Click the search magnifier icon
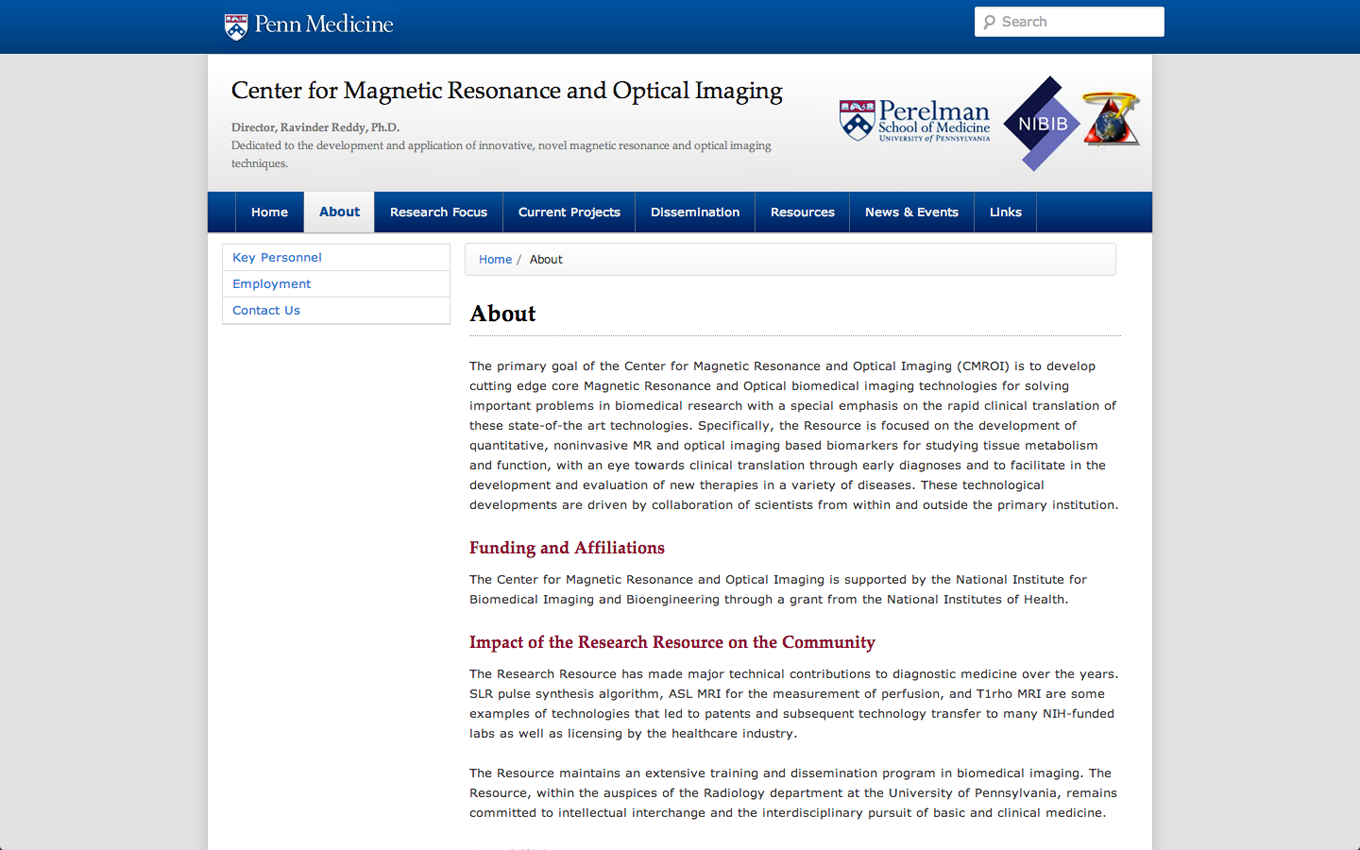This screenshot has width=1360, height=850. [x=989, y=22]
